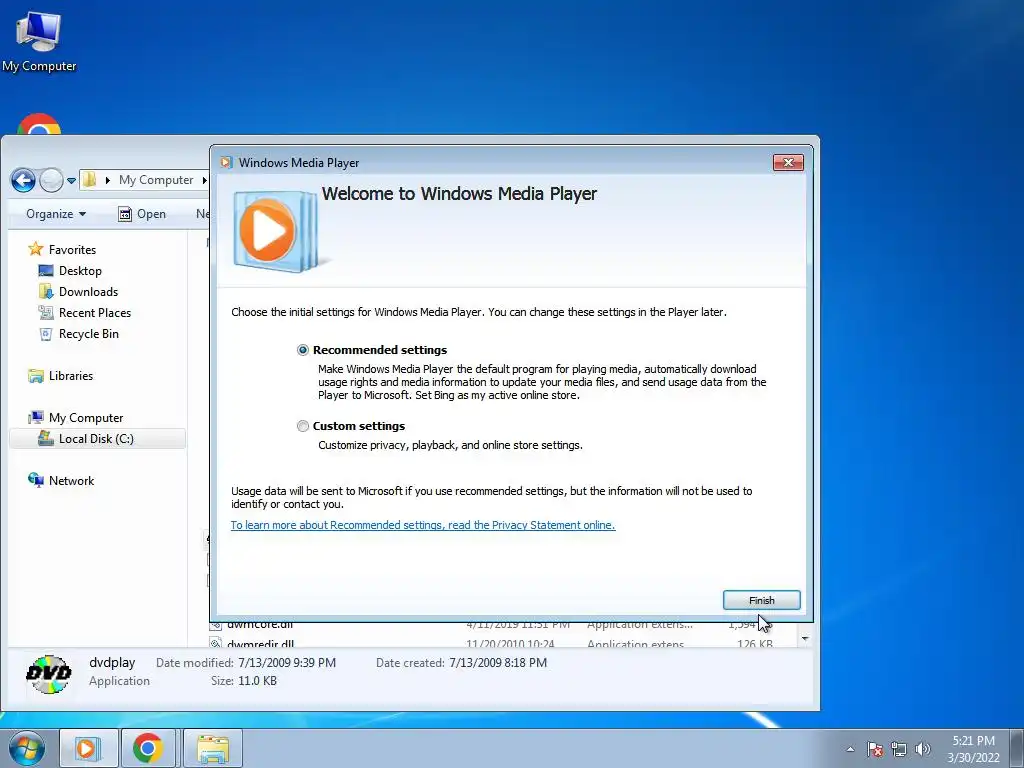Click the Recent Places icon

(46, 312)
